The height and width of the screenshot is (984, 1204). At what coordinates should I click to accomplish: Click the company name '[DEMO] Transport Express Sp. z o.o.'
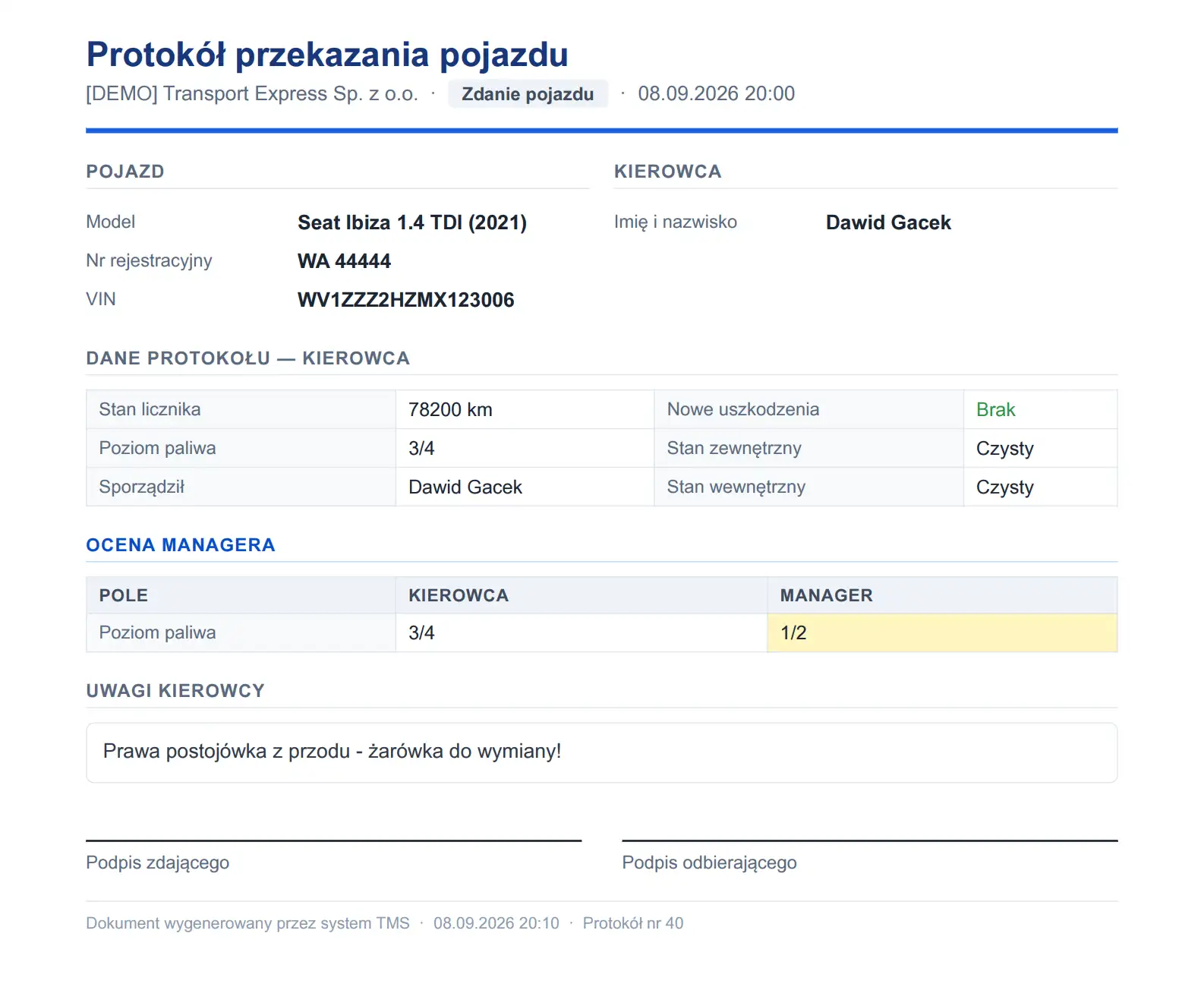pyautogui.click(x=252, y=94)
